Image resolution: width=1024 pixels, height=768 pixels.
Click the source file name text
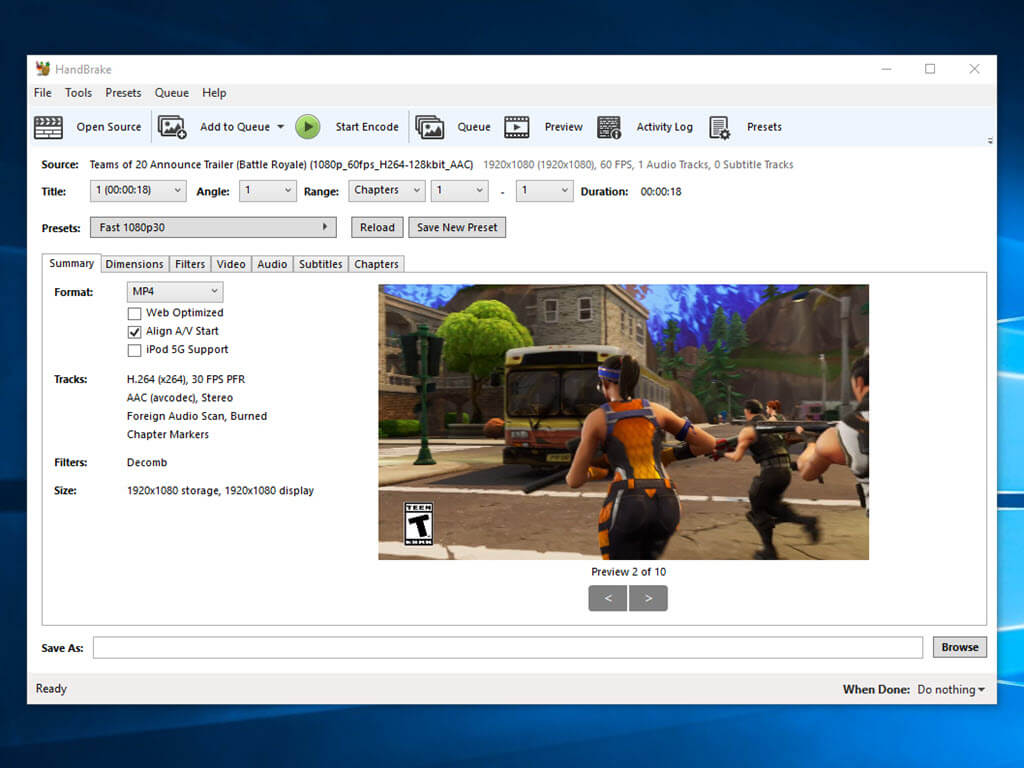coord(281,165)
